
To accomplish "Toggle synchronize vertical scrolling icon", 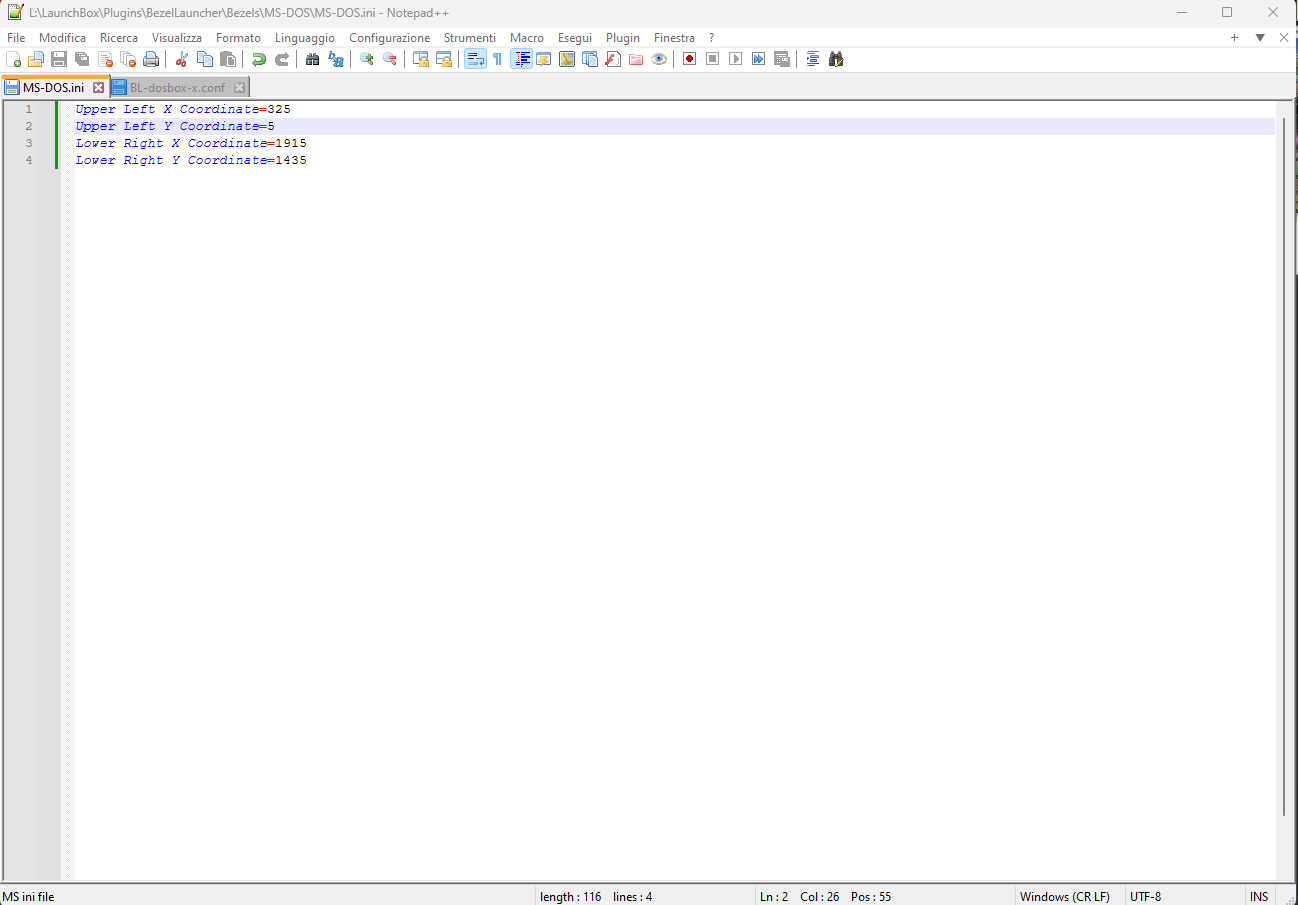I will click(x=421, y=59).
